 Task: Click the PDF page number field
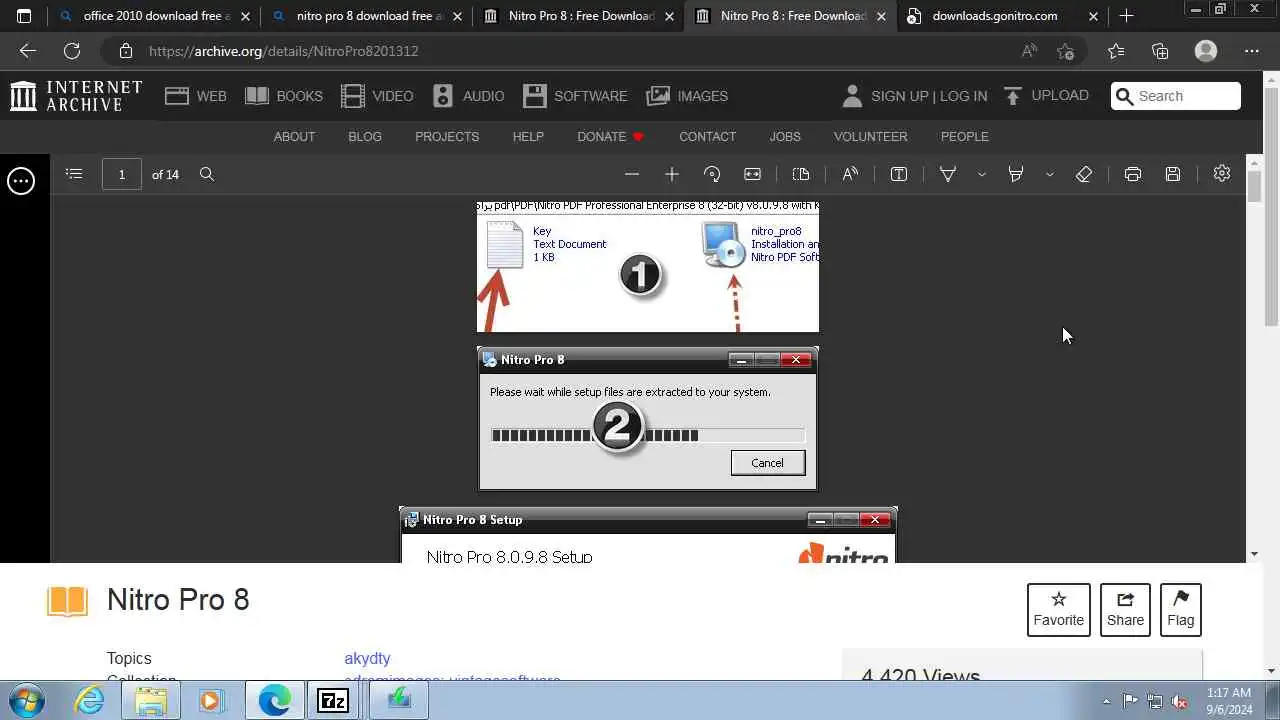(122, 174)
